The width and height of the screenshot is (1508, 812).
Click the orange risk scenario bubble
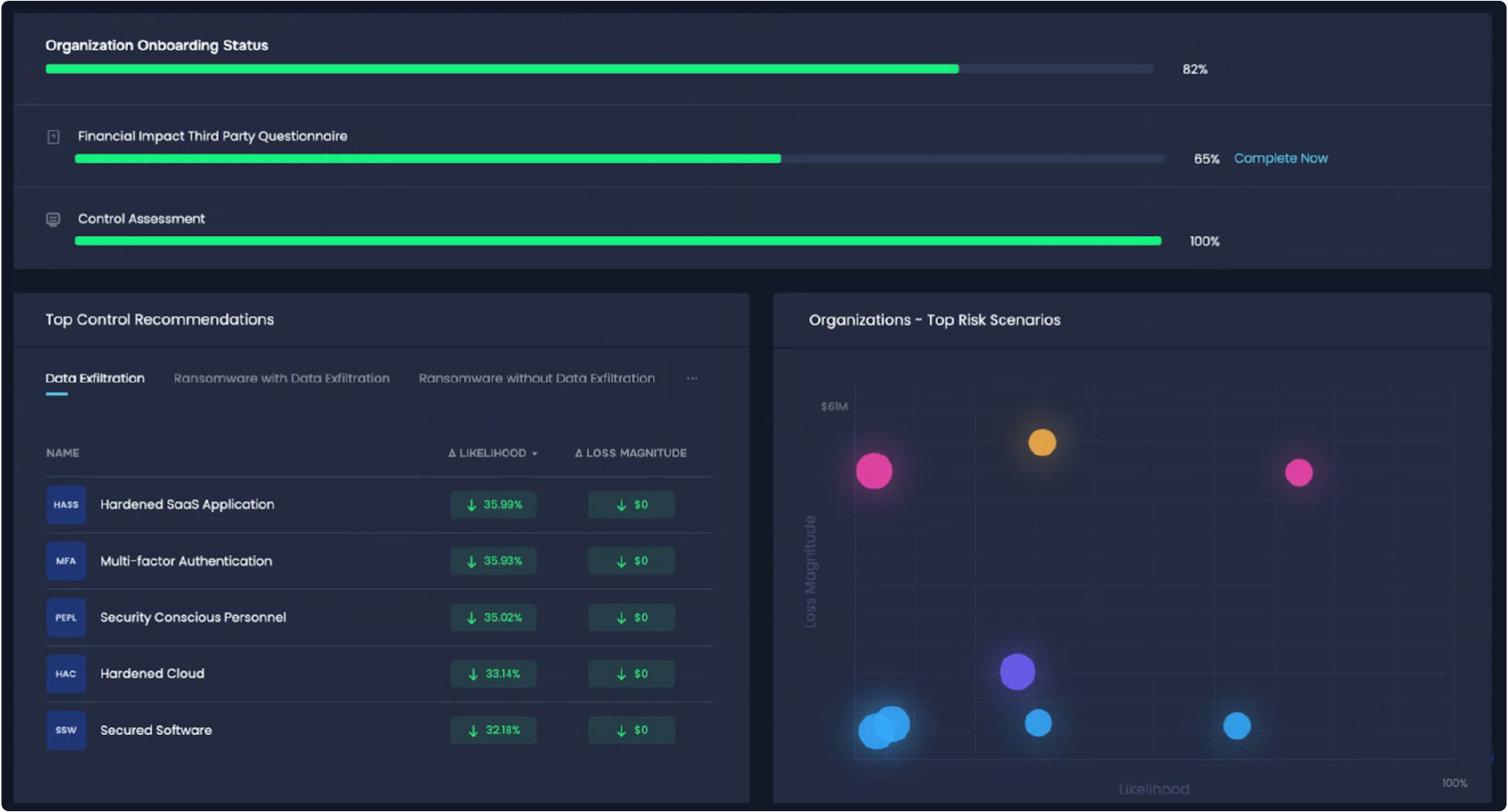(x=1042, y=442)
